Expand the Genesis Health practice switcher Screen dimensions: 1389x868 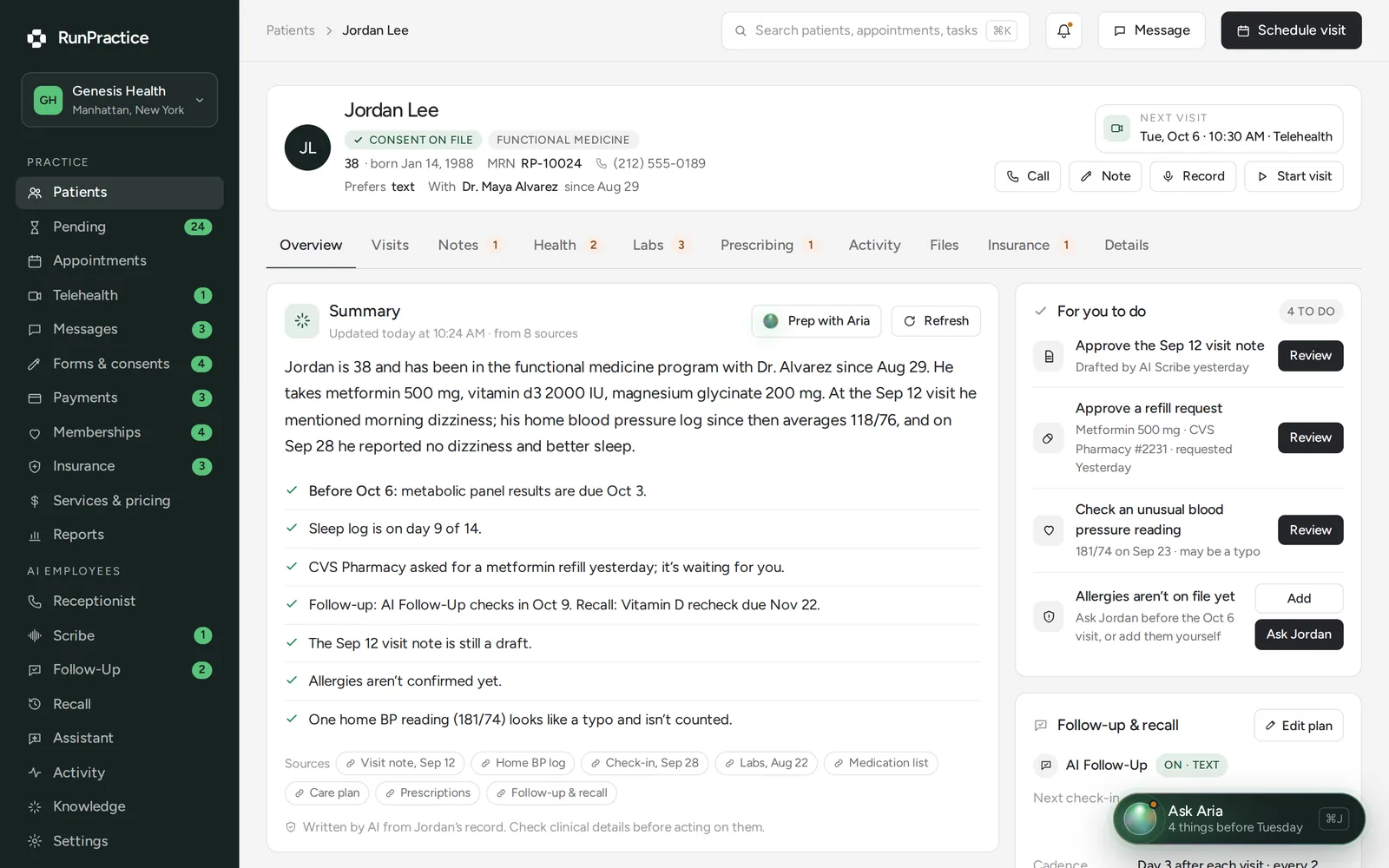119,100
